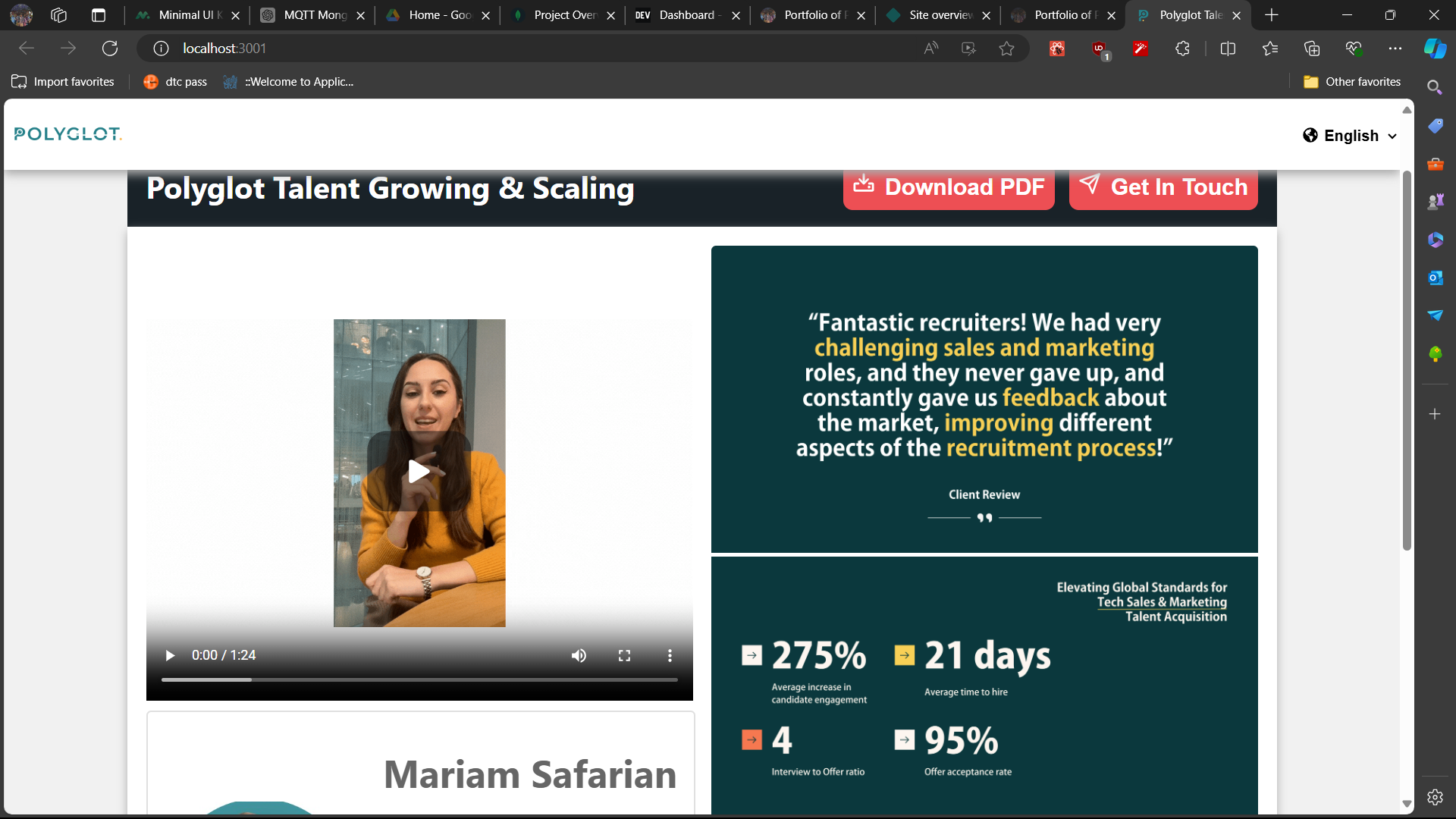Toggle video fullscreen mode
The height and width of the screenshot is (819, 1456).
[x=624, y=655]
